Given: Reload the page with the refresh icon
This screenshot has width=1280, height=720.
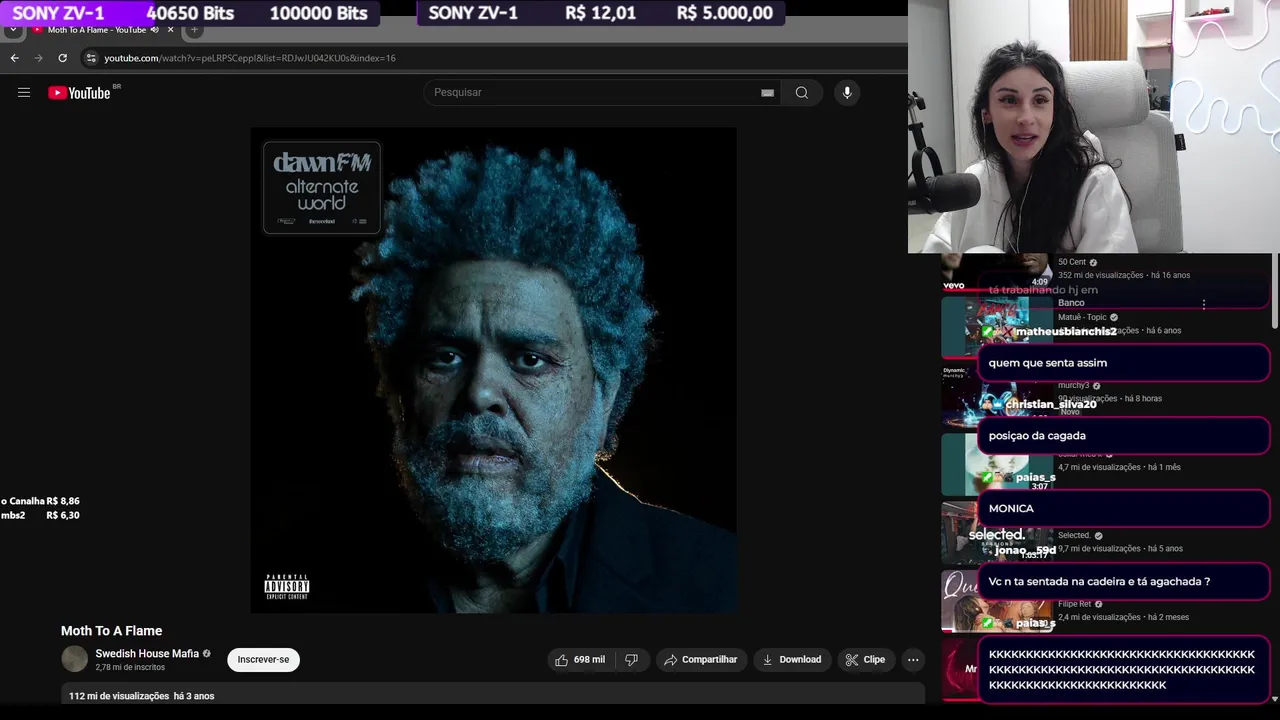Looking at the screenshot, I should 62,58.
